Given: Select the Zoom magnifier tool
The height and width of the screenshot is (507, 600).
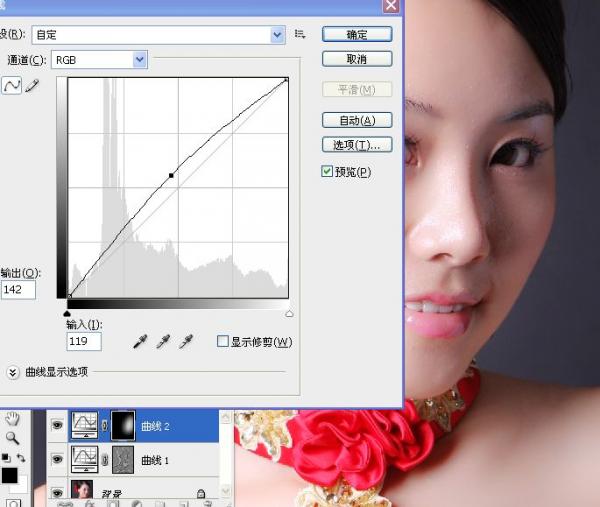Looking at the screenshot, I should (12, 438).
